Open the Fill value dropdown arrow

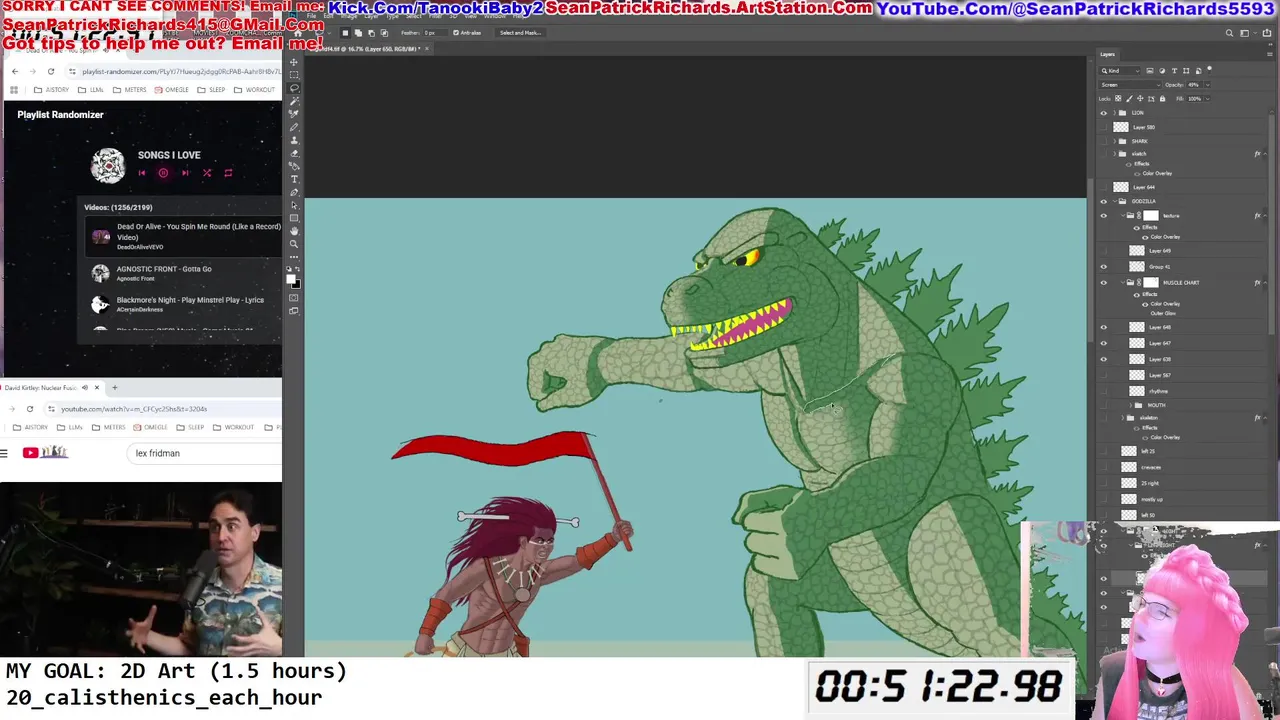click(x=1208, y=99)
